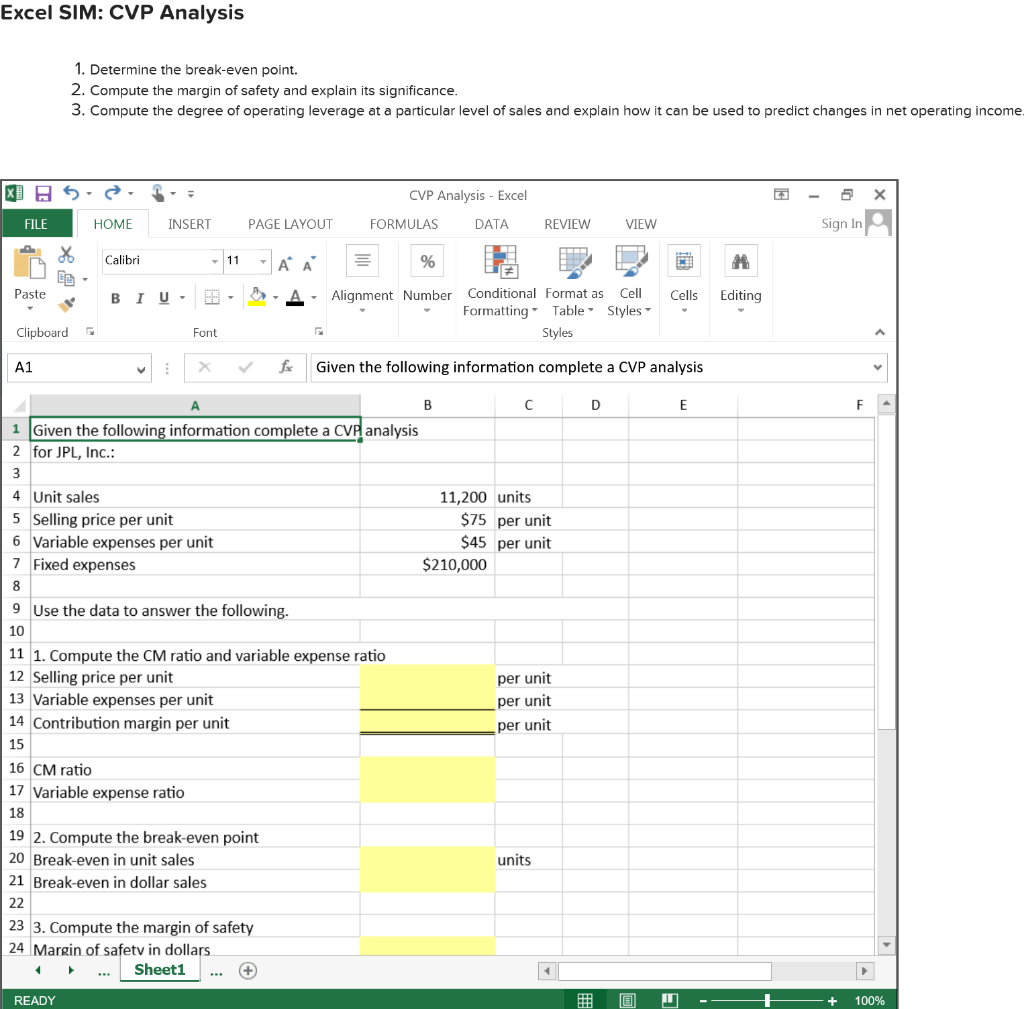Increase font size with large A icon

pos(285,264)
